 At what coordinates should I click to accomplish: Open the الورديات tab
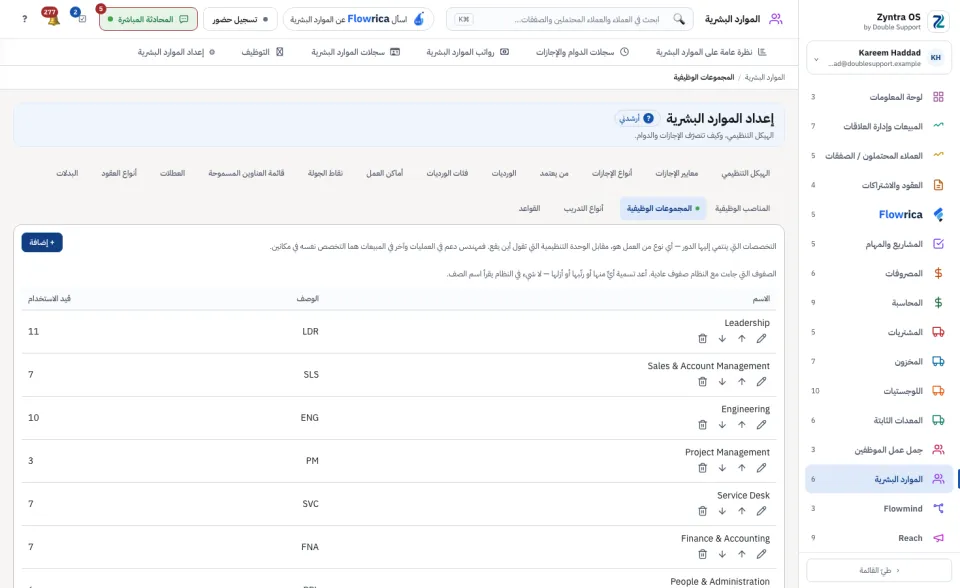click(x=503, y=173)
